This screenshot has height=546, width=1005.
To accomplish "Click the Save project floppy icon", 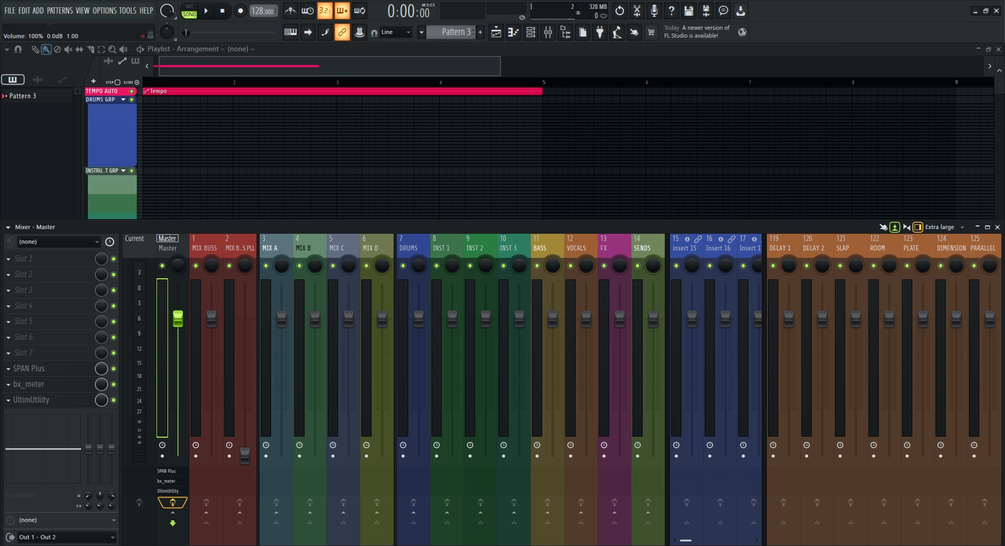I will pyautogui.click(x=688, y=11).
